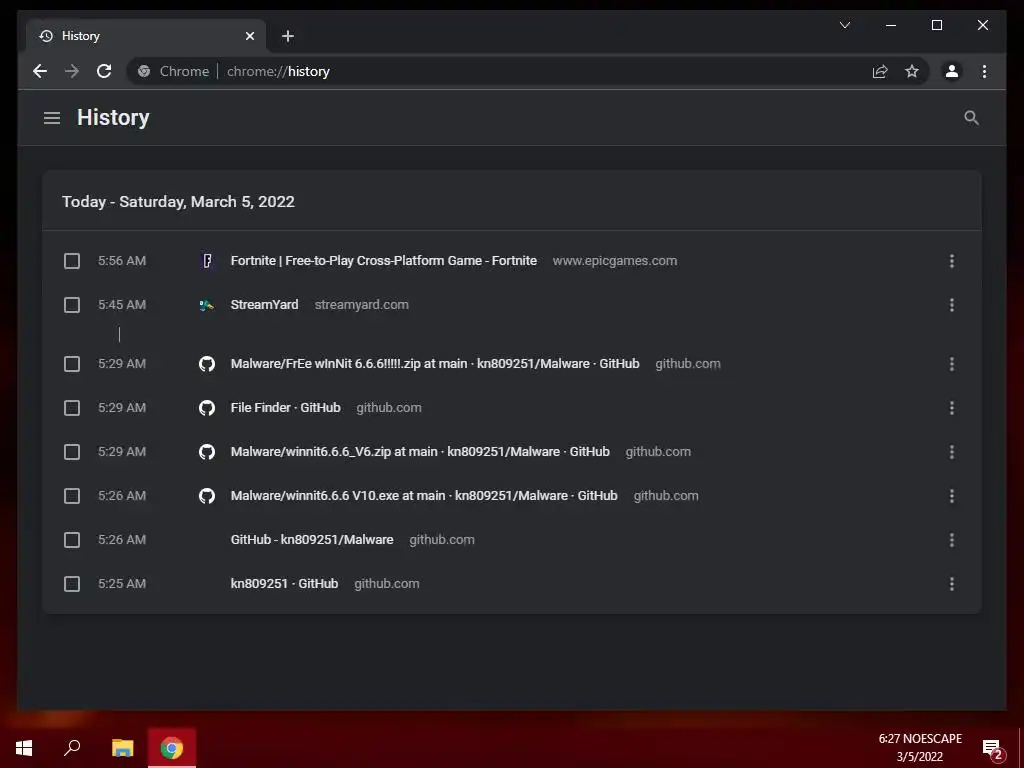
Task: Select checkbox for FrEe wInNit 6.6.6 zip entry
Action: tap(72, 364)
